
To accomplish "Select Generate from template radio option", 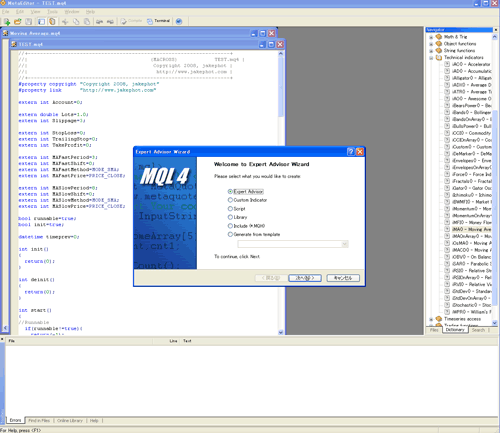I will (x=230, y=235).
